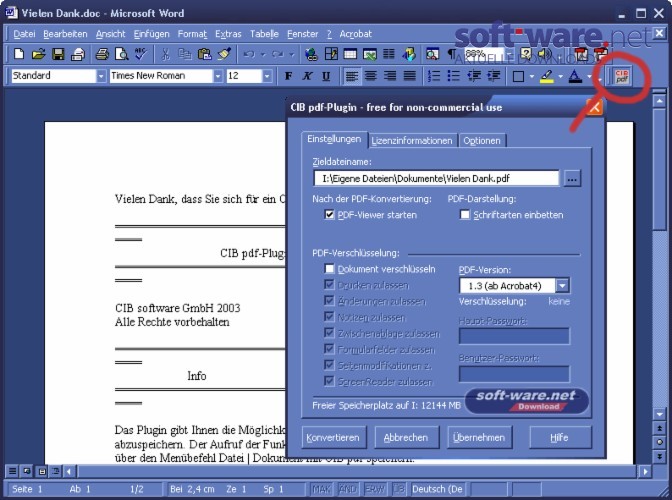This screenshot has height=500, width=672.
Task: Save the document with floppy icon
Action: tap(58, 54)
